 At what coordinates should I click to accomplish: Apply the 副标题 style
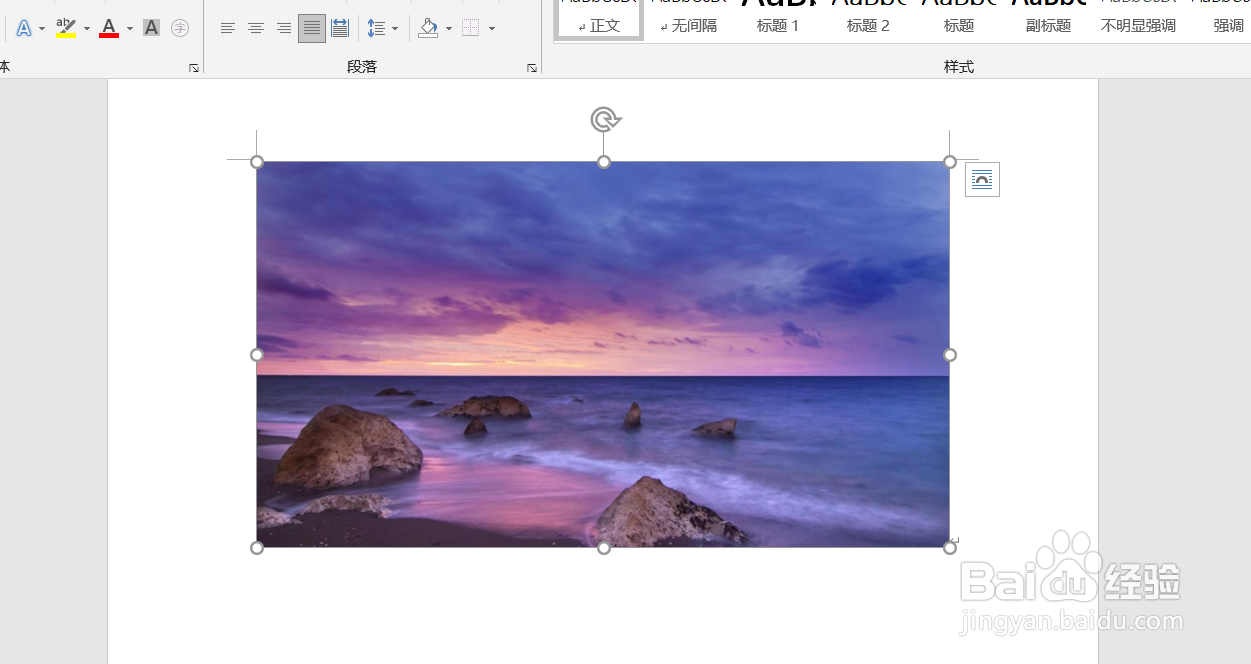coord(1048,19)
